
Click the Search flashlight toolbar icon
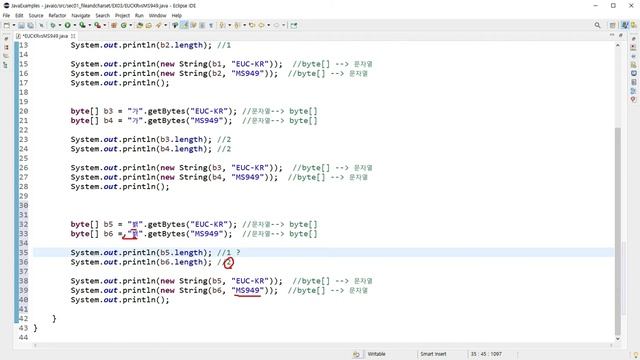[158, 25]
